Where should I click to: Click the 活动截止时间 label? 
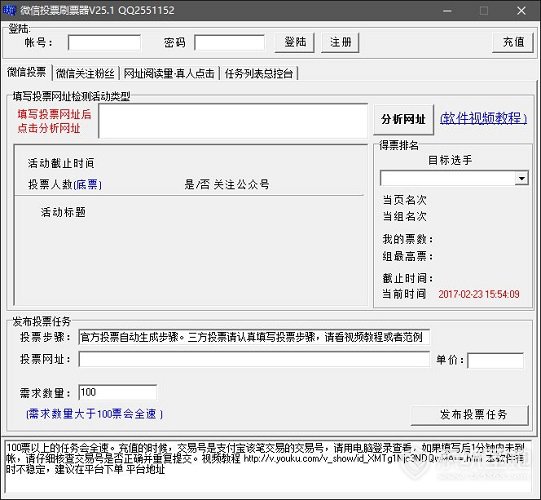(61, 163)
